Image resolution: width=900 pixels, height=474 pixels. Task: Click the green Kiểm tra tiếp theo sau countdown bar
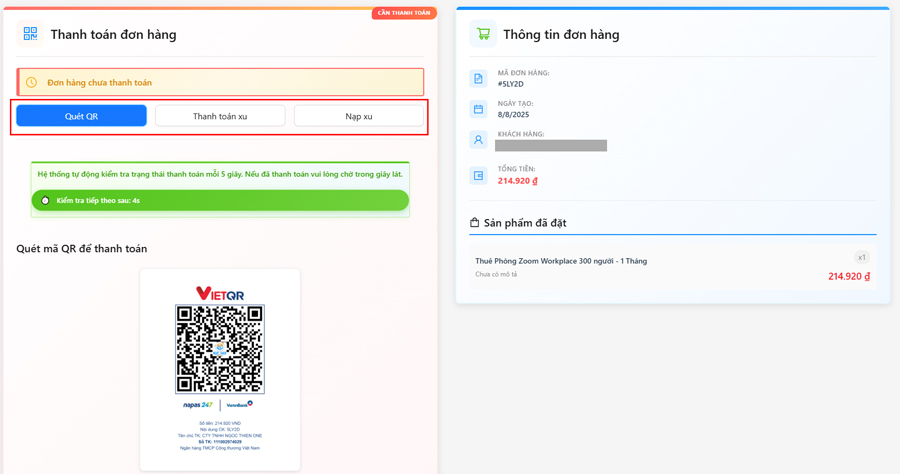pyautogui.click(x=220, y=200)
